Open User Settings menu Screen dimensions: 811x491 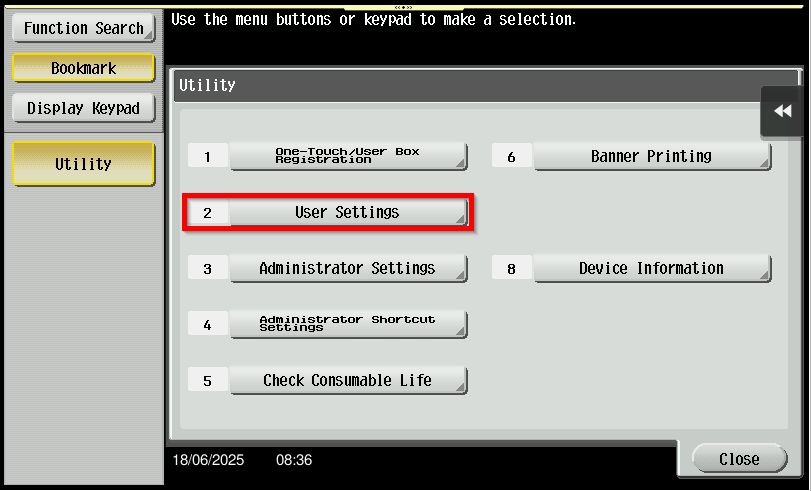[x=347, y=213]
